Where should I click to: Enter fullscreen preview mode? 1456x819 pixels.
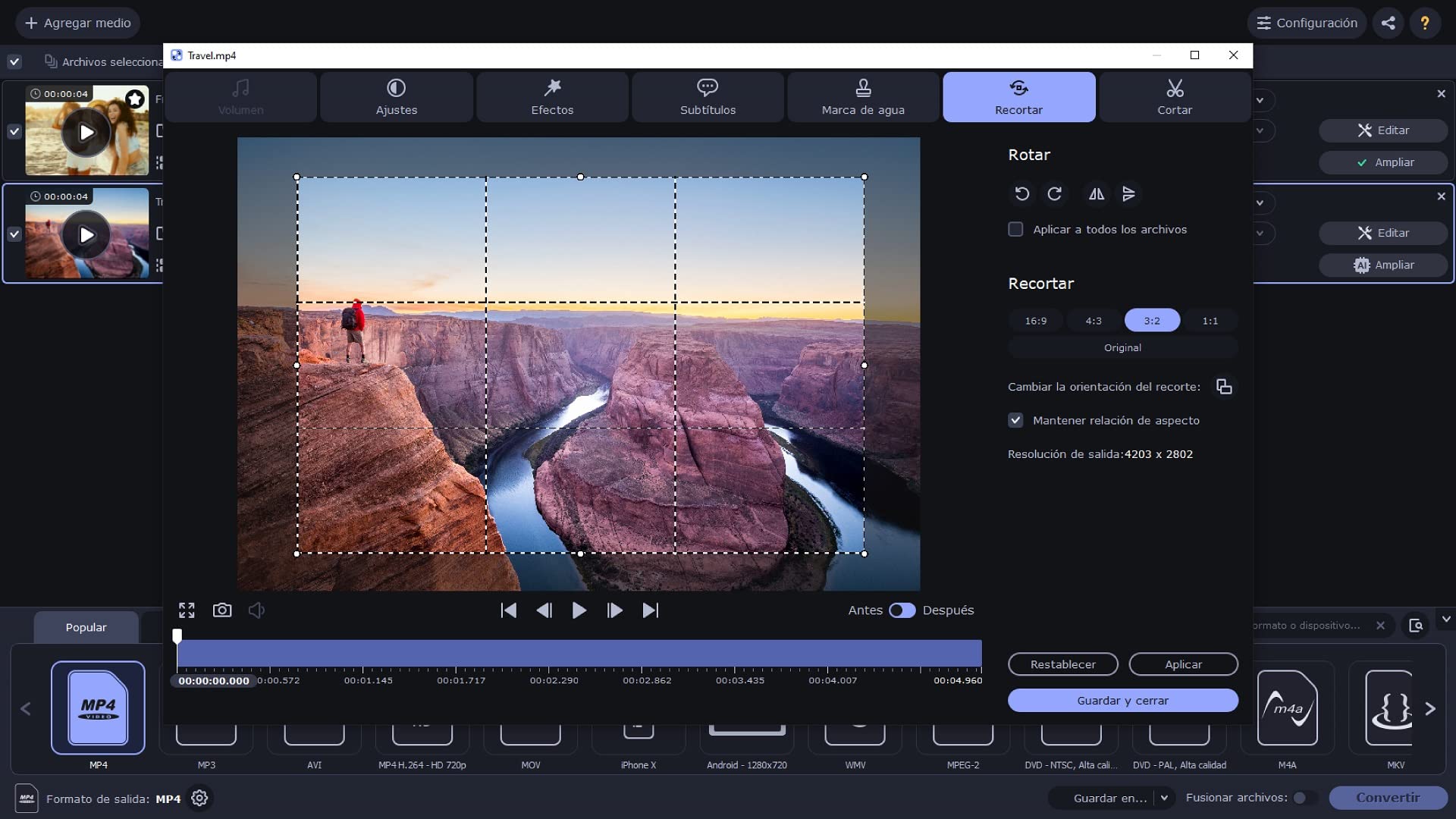[187, 610]
